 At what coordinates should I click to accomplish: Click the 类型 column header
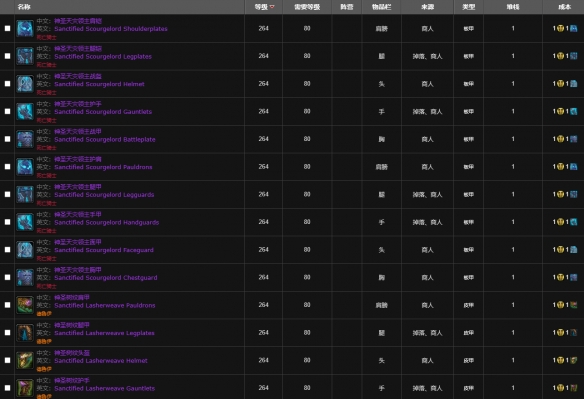pos(469,7)
